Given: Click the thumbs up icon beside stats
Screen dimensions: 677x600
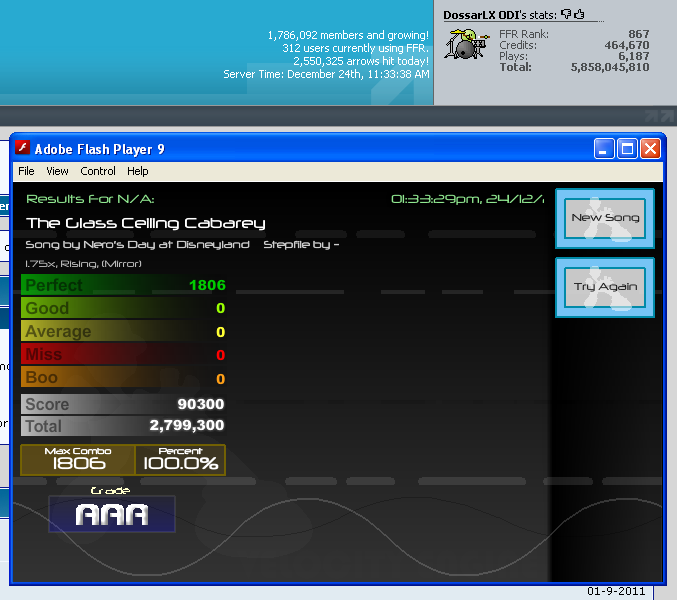Looking at the screenshot, I should tap(578, 15).
